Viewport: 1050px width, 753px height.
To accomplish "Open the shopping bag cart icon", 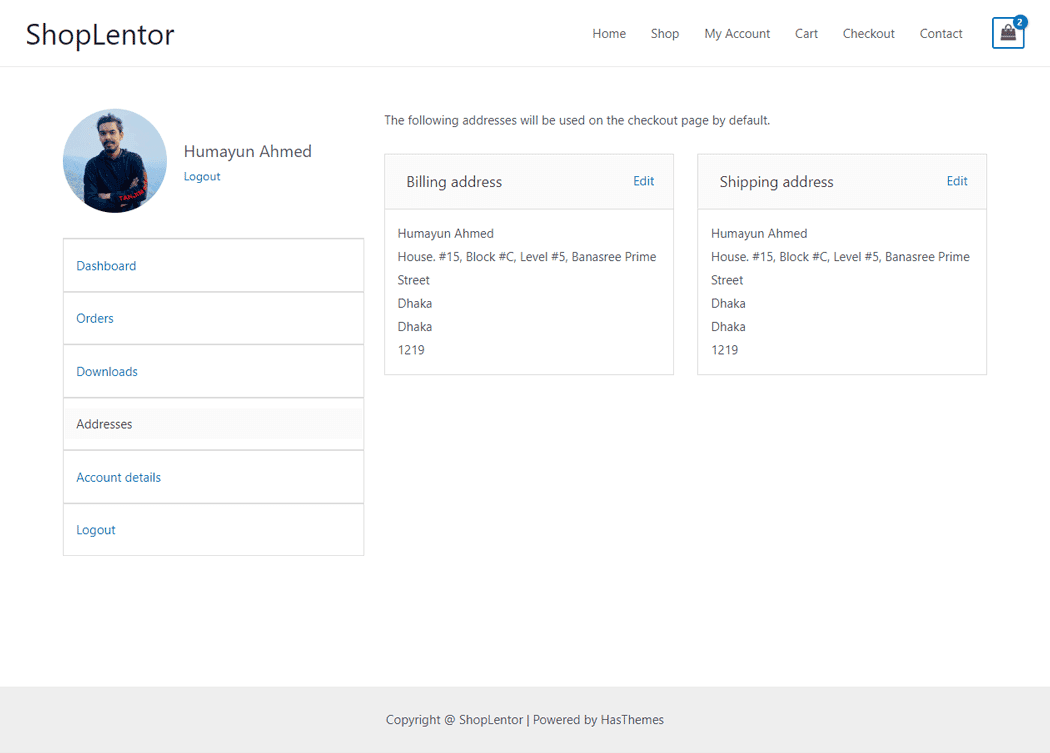I will pyautogui.click(x=1007, y=34).
